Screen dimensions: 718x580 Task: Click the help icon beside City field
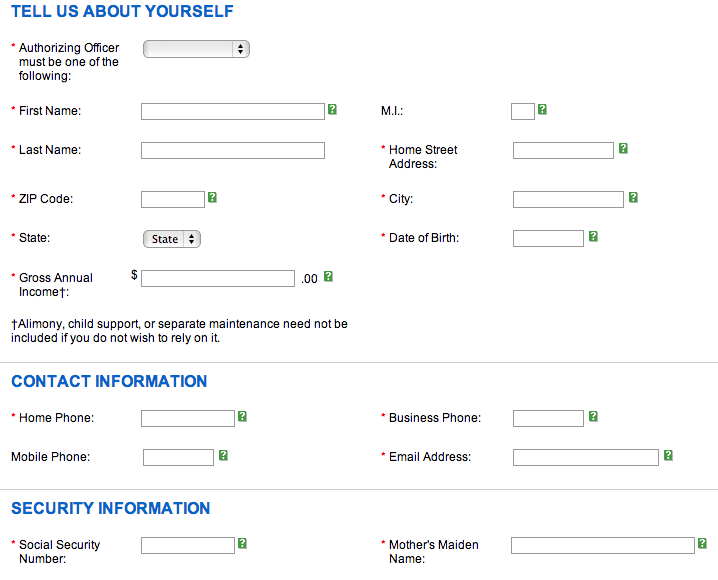[x=633, y=197]
